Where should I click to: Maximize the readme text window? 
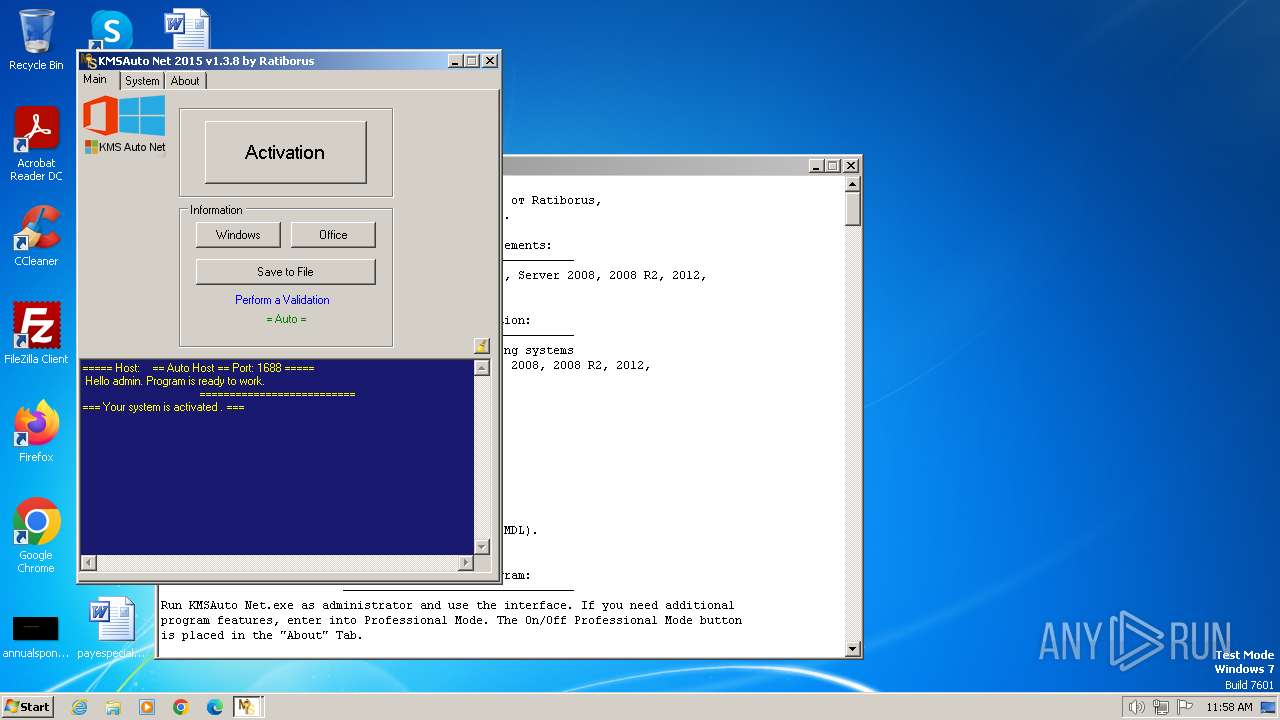pos(833,166)
